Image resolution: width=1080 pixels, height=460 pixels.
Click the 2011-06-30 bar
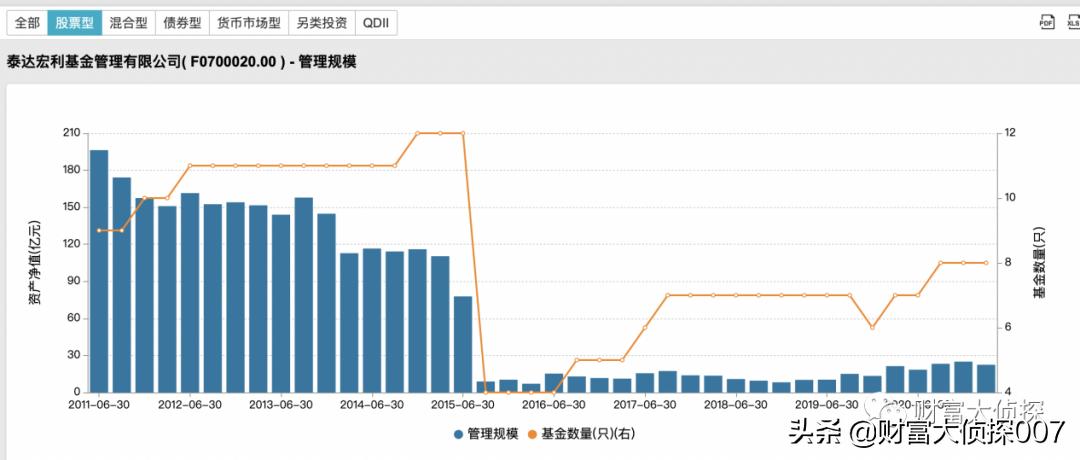point(99,271)
